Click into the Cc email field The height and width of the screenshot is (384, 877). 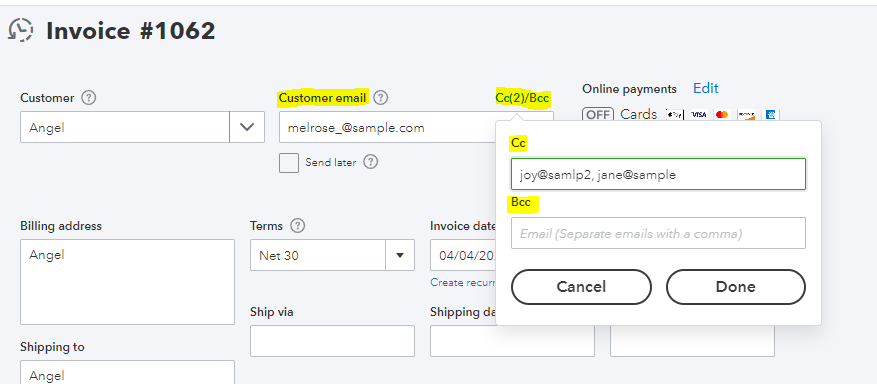click(658, 174)
